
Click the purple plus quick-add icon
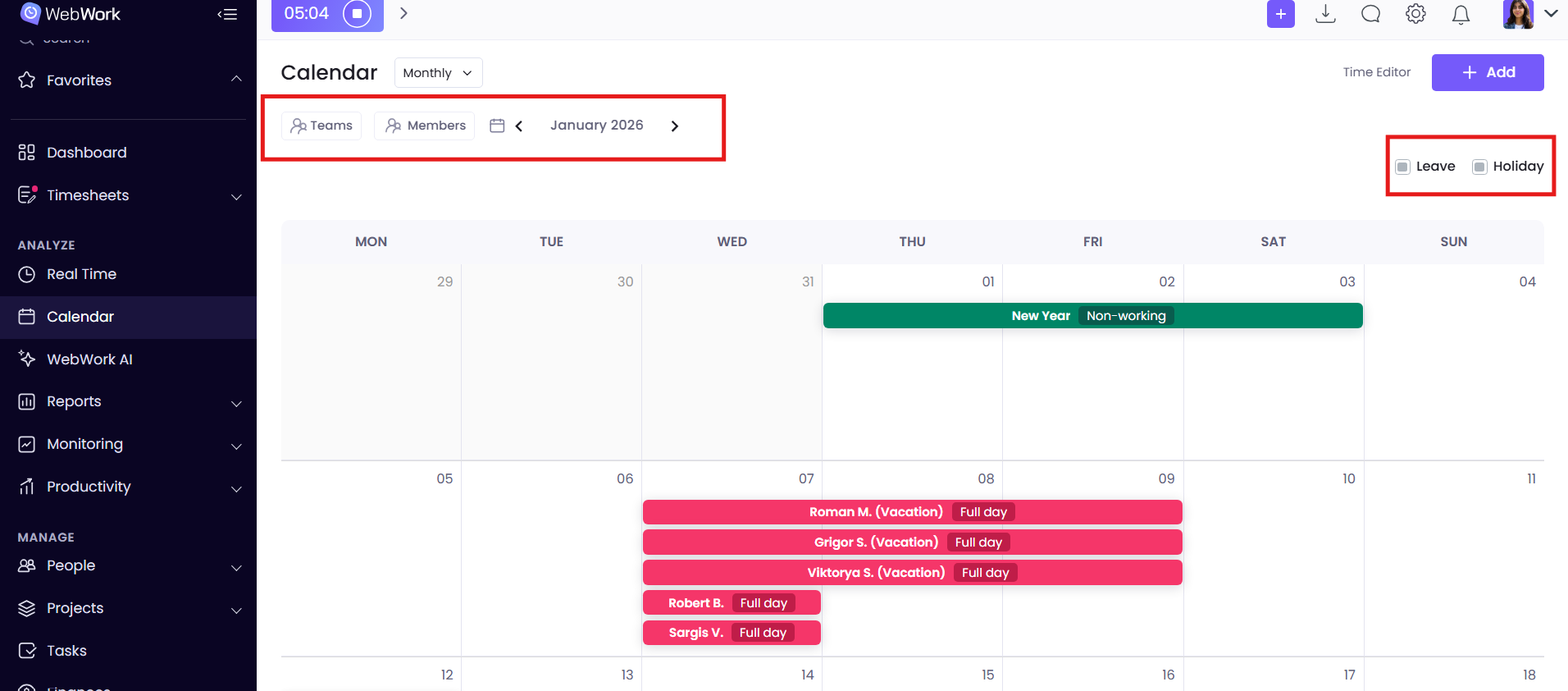(1280, 14)
